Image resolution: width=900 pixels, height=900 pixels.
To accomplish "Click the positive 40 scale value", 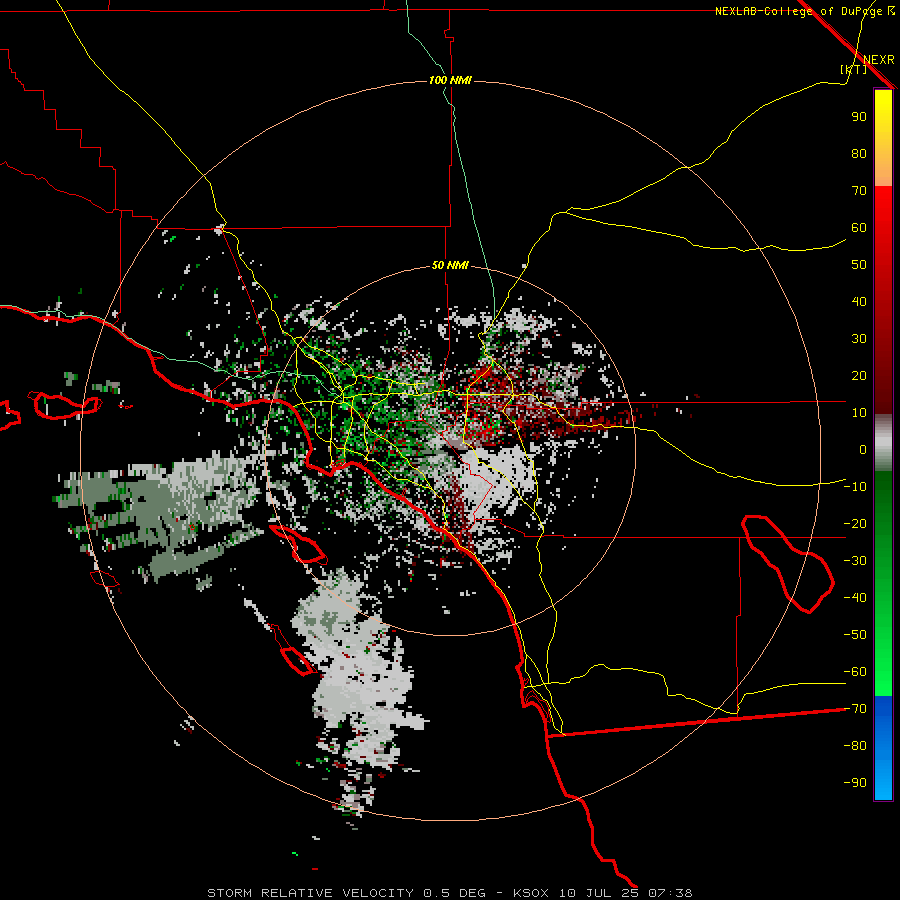I will [859, 301].
